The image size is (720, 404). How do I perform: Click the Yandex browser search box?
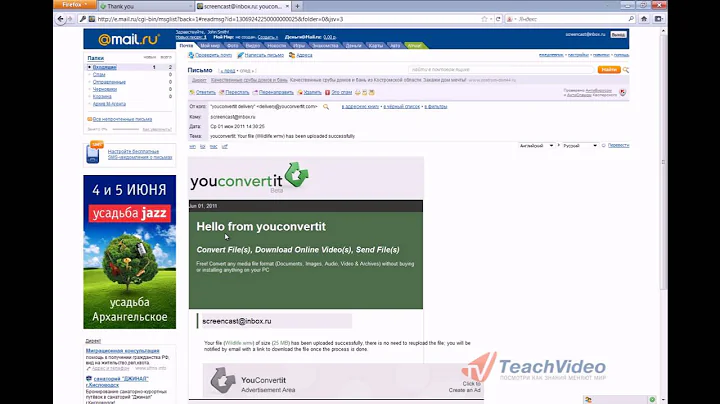tap(572, 19)
